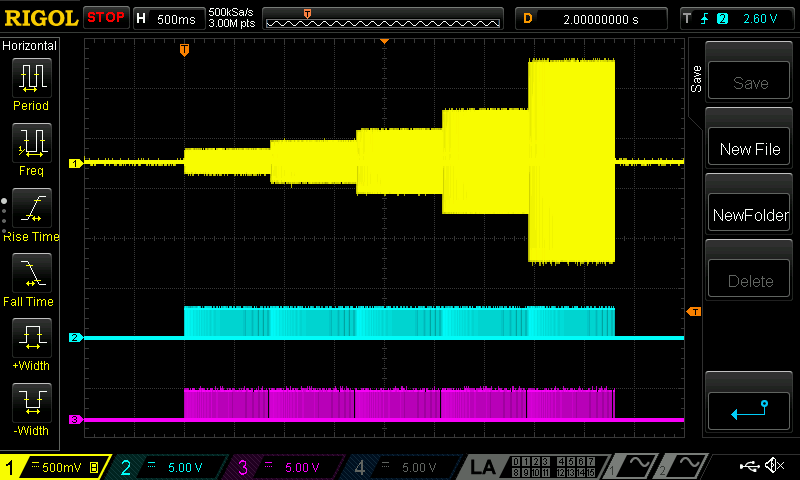Click the trigger level T marker at right edge
The height and width of the screenshot is (480, 800).
click(x=693, y=312)
